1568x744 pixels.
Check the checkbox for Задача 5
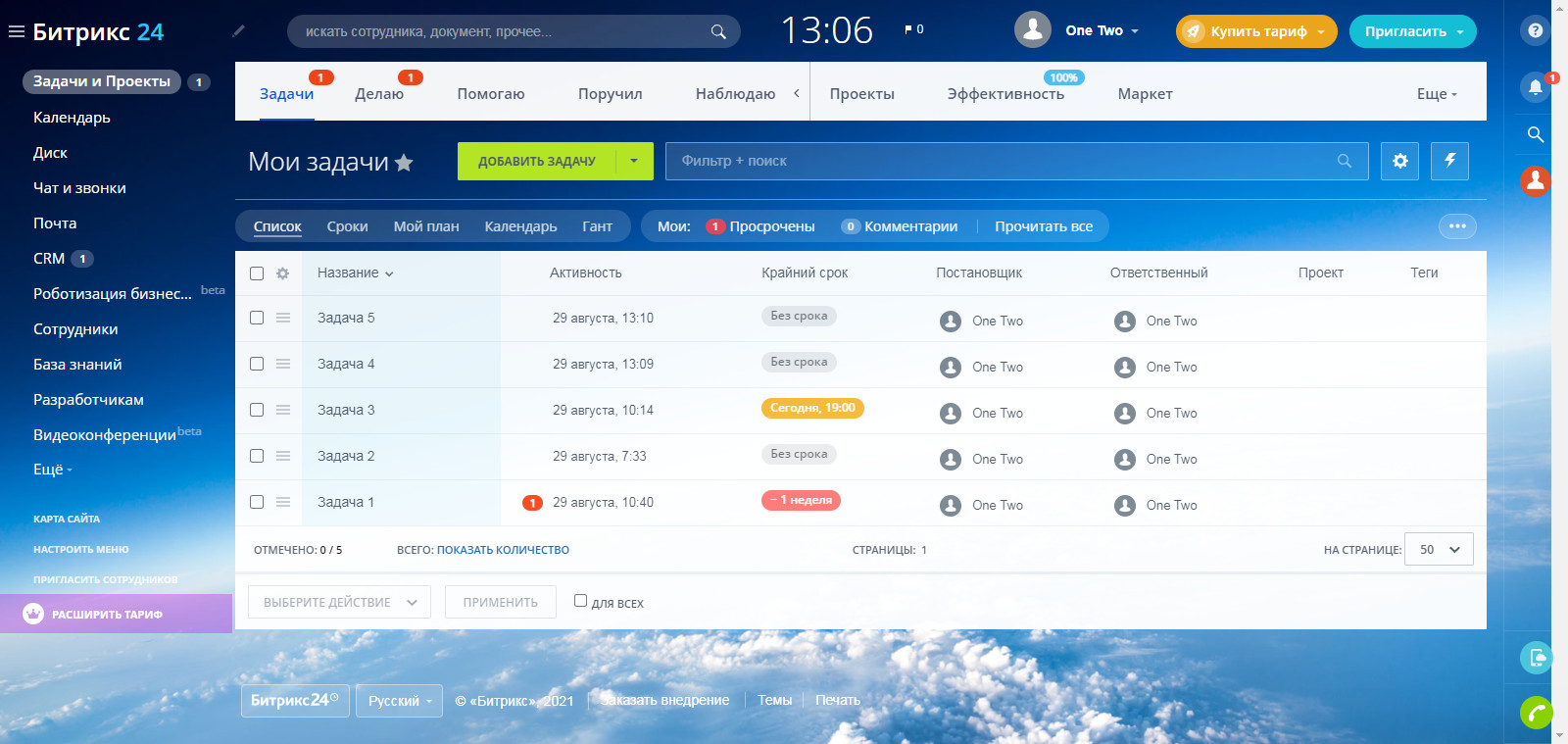[x=257, y=318]
